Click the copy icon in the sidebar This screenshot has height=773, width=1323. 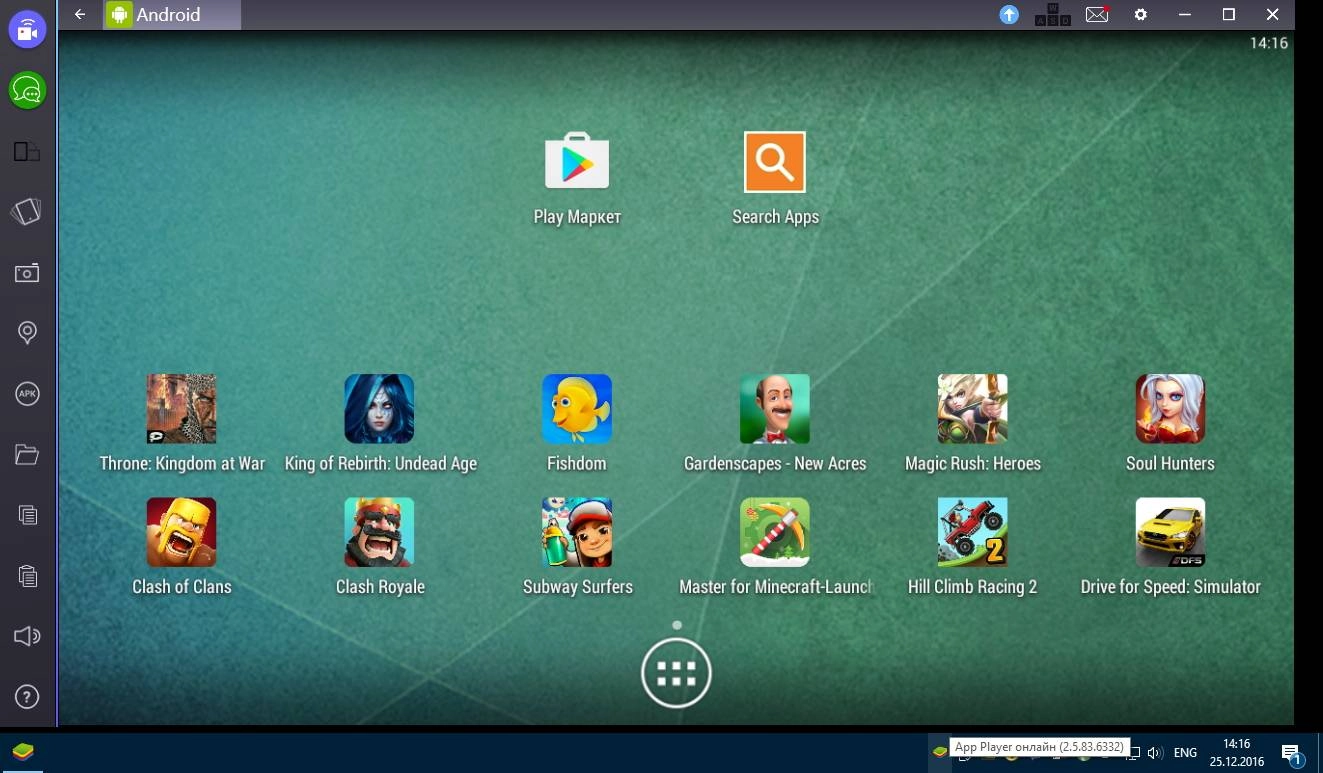pos(27,515)
